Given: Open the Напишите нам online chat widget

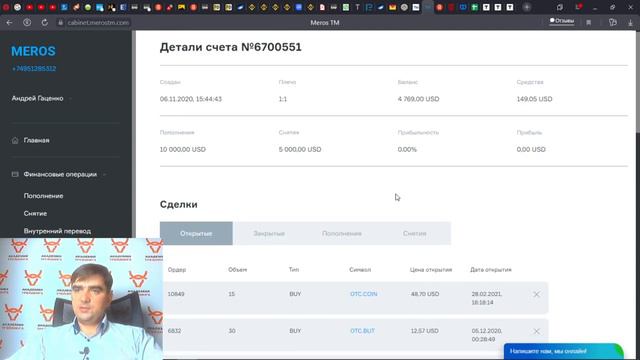Looking at the screenshot, I should point(564,351).
